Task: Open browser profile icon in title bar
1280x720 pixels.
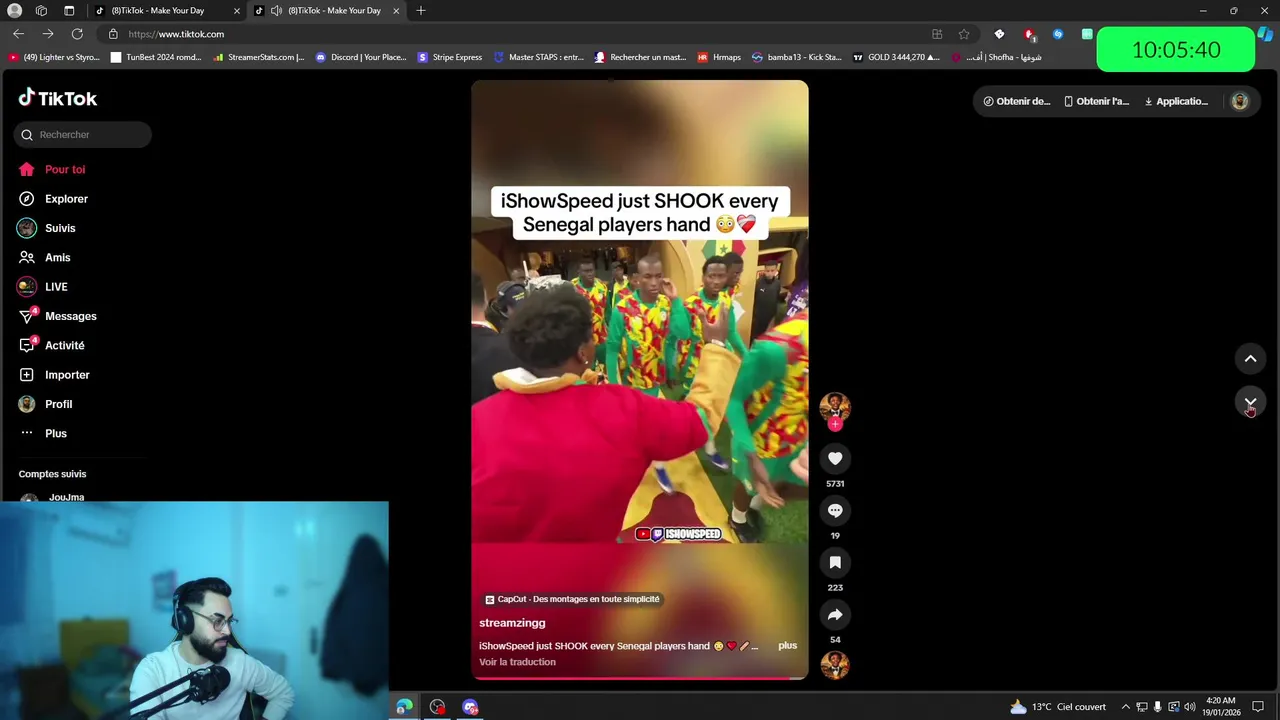Action: tap(15, 11)
